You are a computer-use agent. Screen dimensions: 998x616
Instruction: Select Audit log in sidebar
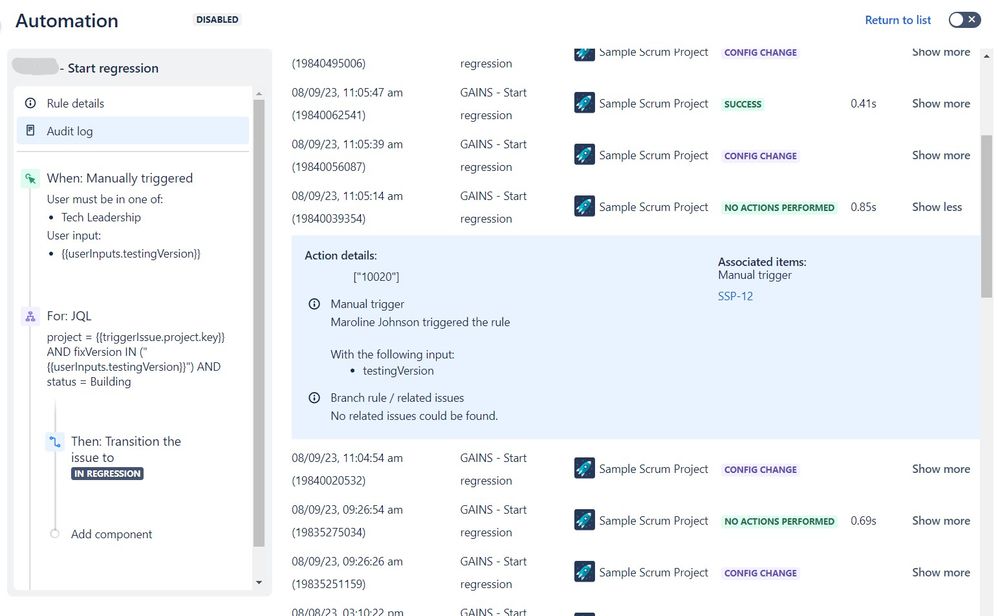[132, 130]
